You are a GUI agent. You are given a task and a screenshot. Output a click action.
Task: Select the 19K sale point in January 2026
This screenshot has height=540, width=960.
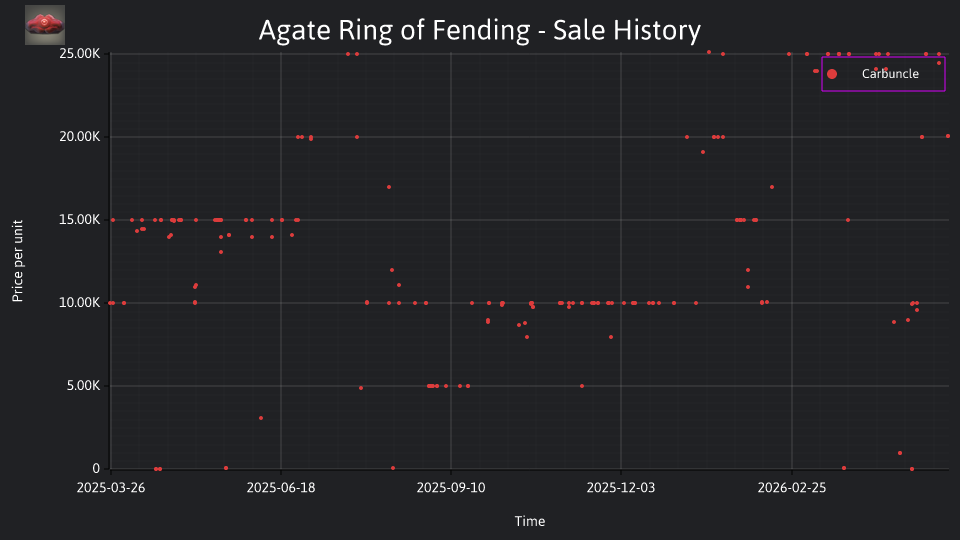(703, 152)
